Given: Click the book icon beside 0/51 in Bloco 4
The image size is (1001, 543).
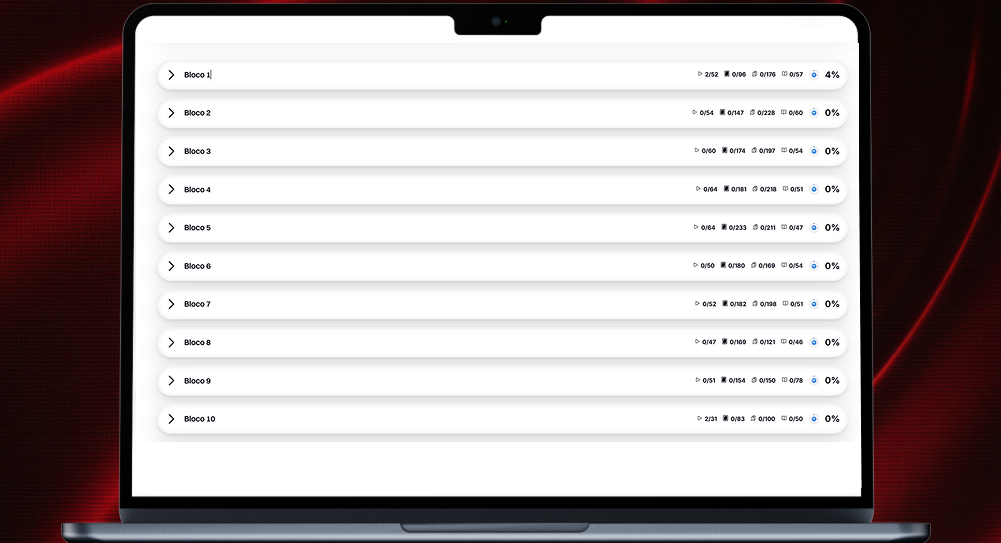Looking at the screenshot, I should [785, 189].
